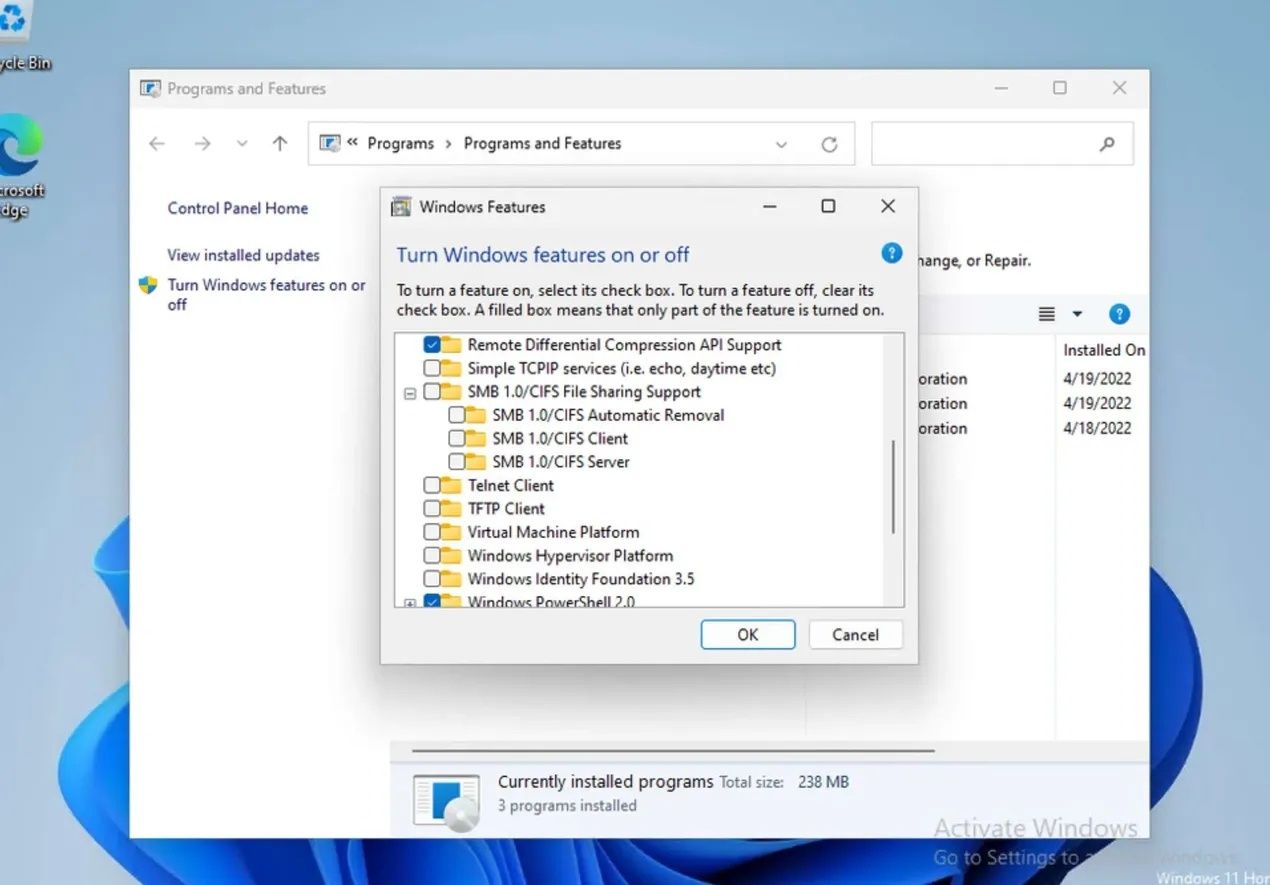Click the help icon in Windows Features dialog
The width and height of the screenshot is (1270, 885).
[892, 253]
